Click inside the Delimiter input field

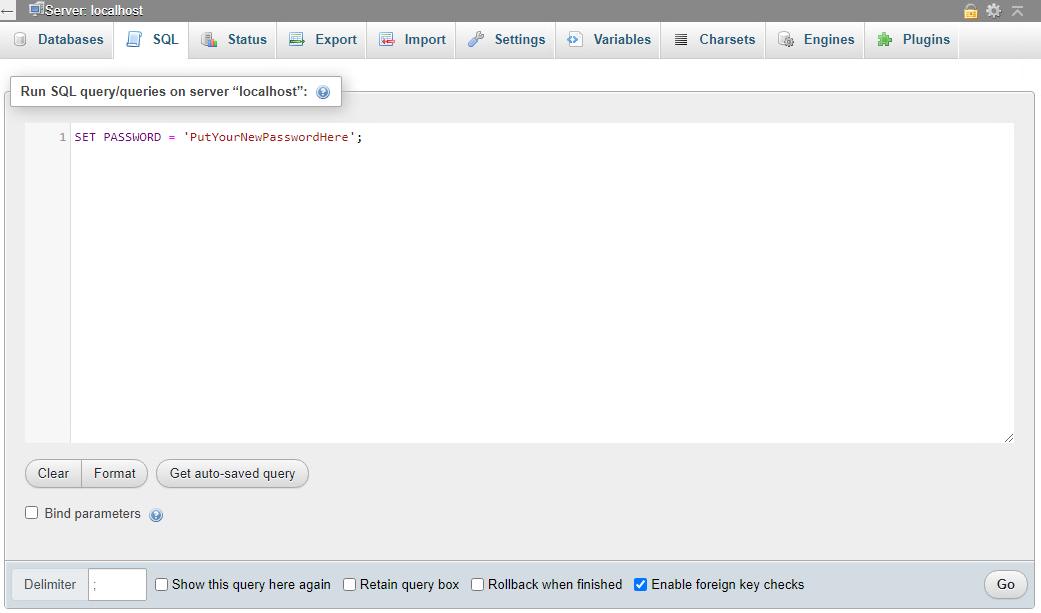click(118, 585)
